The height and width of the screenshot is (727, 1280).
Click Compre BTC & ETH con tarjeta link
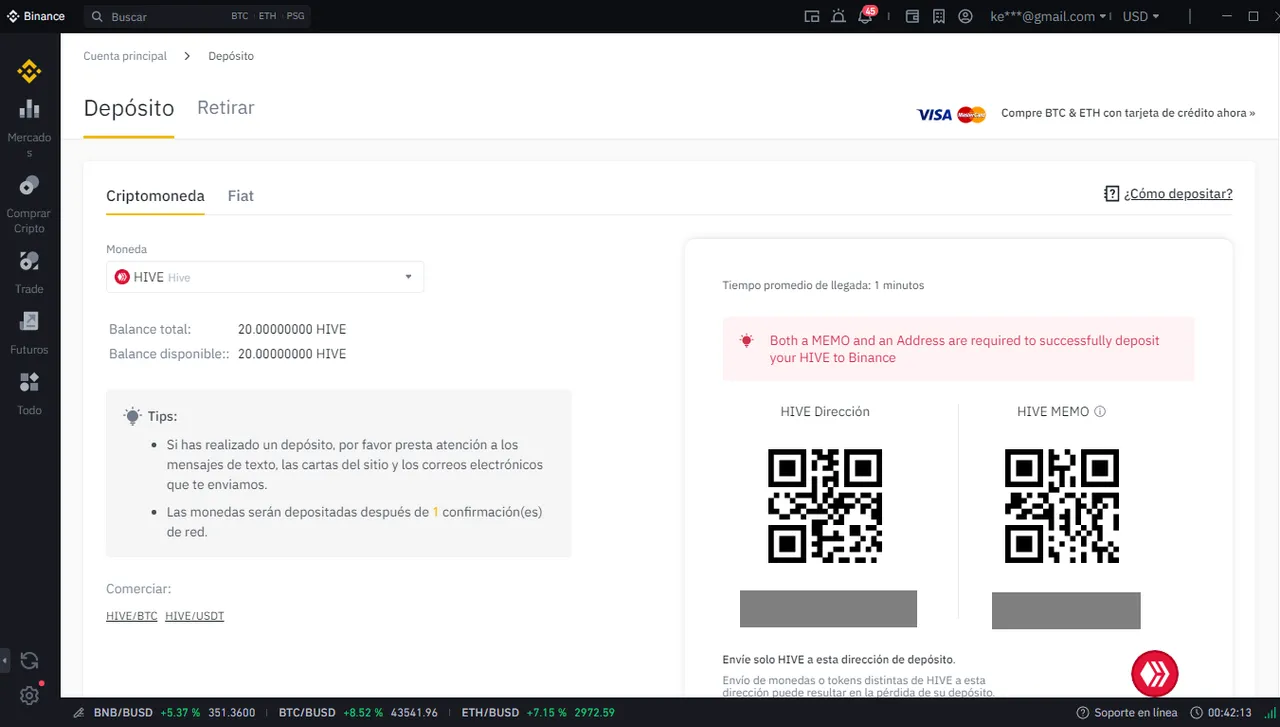[1128, 113]
